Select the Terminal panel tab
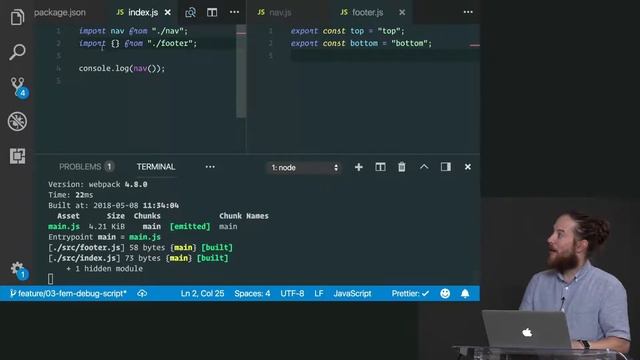Viewport: 640px width, 360px height. tap(156, 167)
